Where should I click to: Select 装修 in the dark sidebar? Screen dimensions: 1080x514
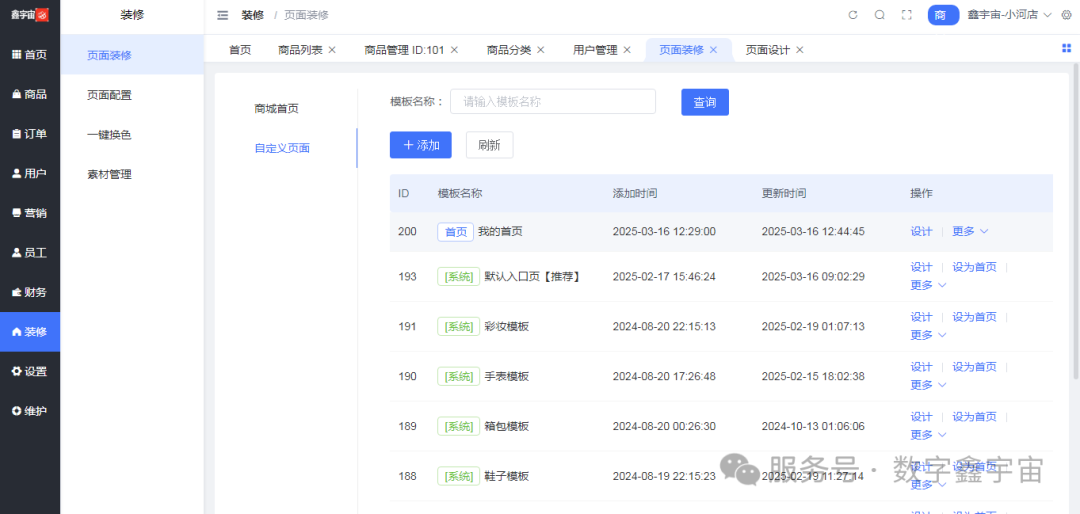[x=30, y=332]
